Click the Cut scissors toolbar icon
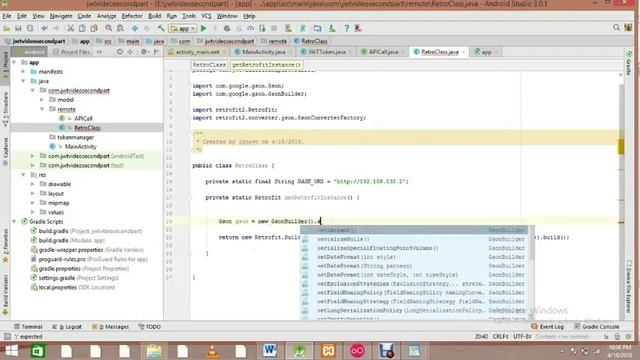This screenshot has height=360, width=640. [x=71, y=28]
